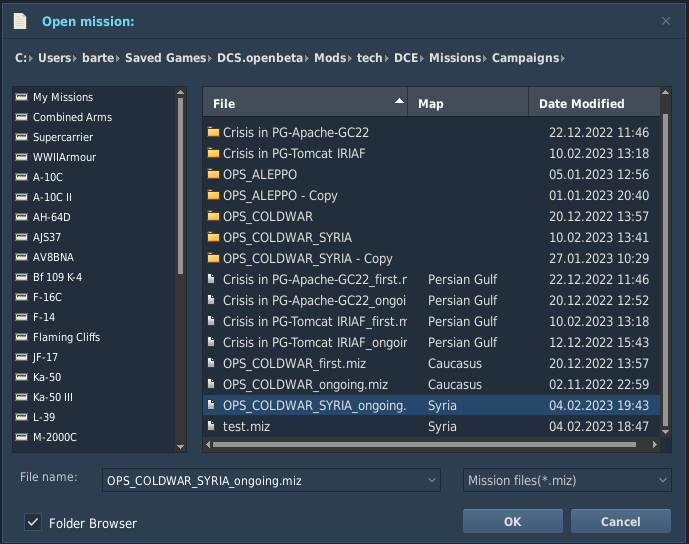Jump to the Missions breadcrumb folder
The width and height of the screenshot is (689, 544).
tap(455, 58)
